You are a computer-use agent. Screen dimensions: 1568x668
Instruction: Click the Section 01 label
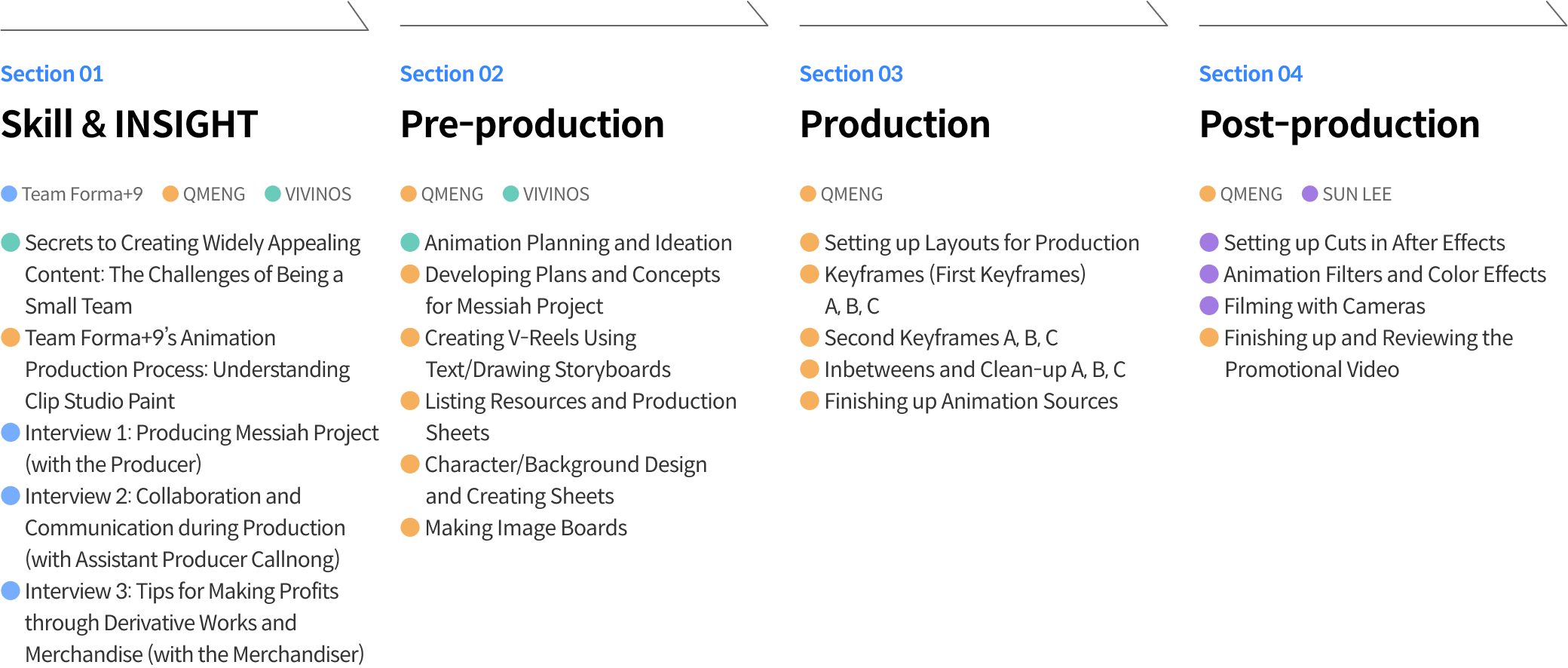(52, 74)
